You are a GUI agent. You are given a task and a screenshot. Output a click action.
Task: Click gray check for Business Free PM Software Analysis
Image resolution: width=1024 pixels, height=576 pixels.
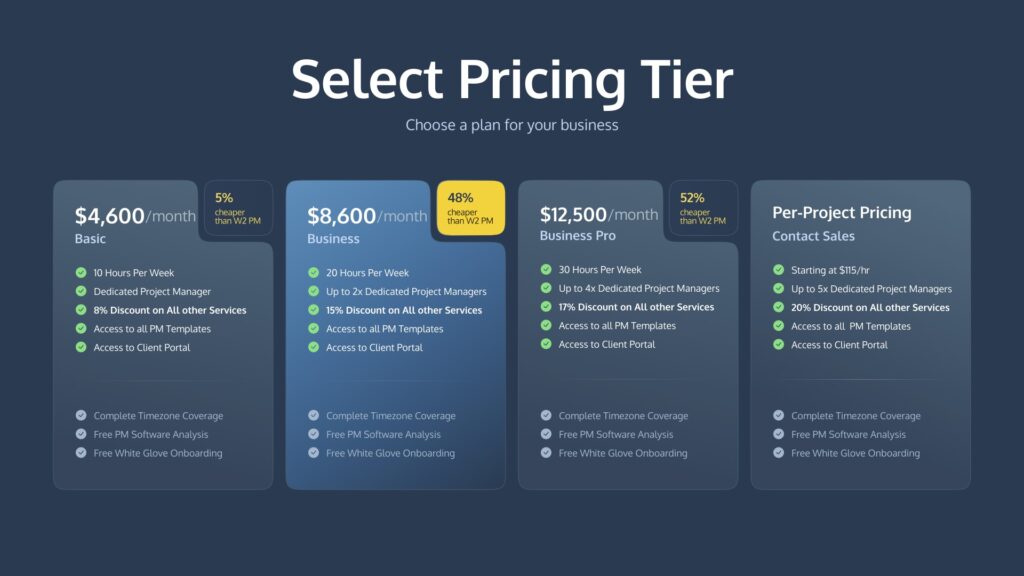(x=313, y=434)
